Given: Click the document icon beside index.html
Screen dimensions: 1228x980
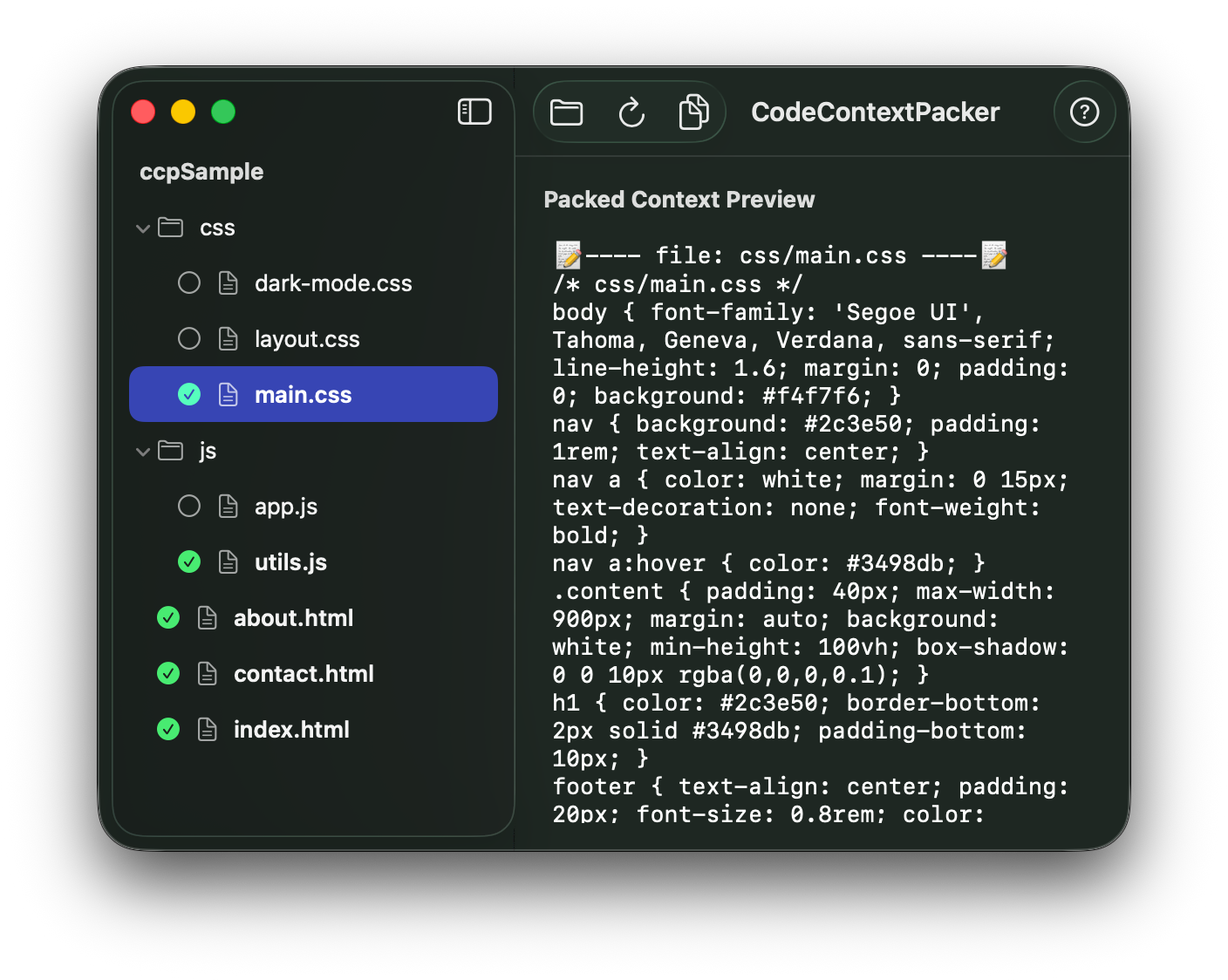Looking at the screenshot, I should pyautogui.click(x=208, y=729).
